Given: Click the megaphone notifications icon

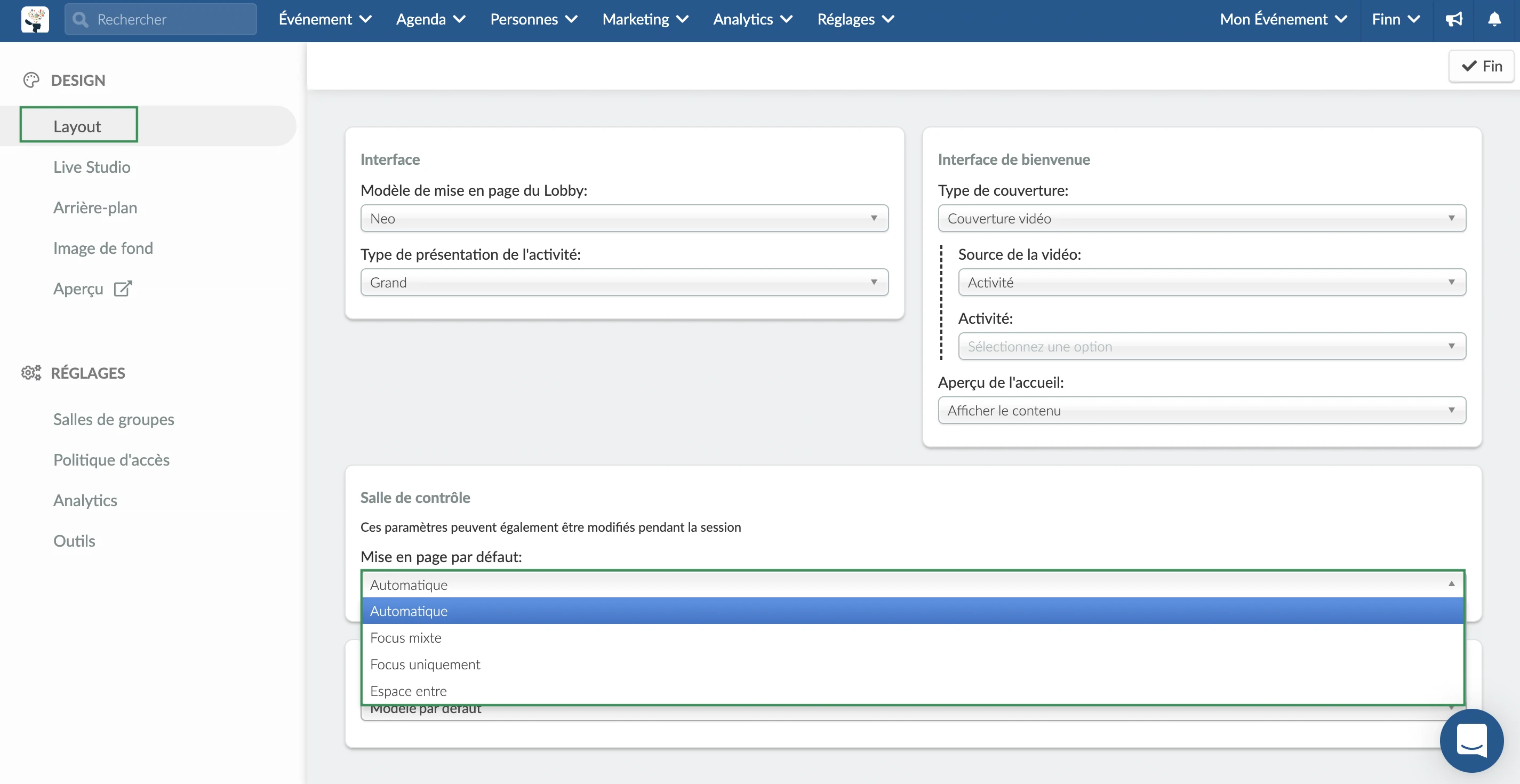Looking at the screenshot, I should point(1453,18).
